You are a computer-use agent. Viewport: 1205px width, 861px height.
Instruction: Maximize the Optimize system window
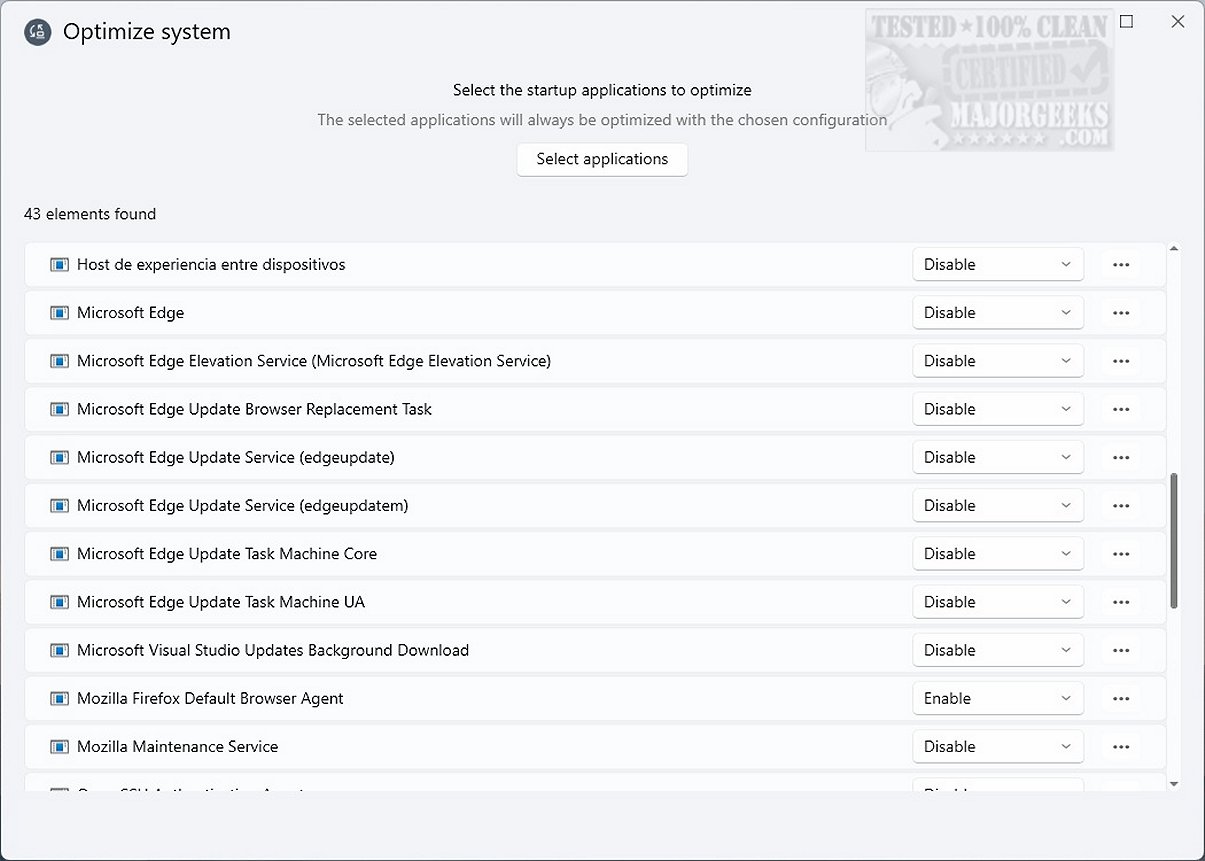pos(1127,22)
